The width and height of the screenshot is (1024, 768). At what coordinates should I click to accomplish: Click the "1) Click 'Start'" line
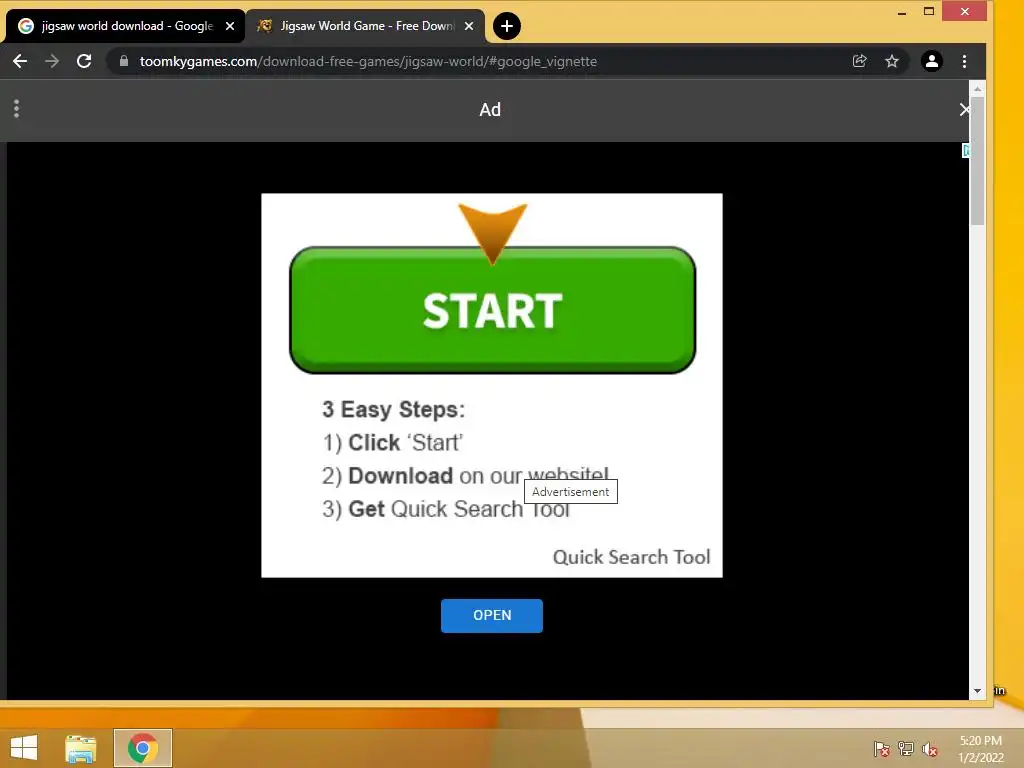392,443
